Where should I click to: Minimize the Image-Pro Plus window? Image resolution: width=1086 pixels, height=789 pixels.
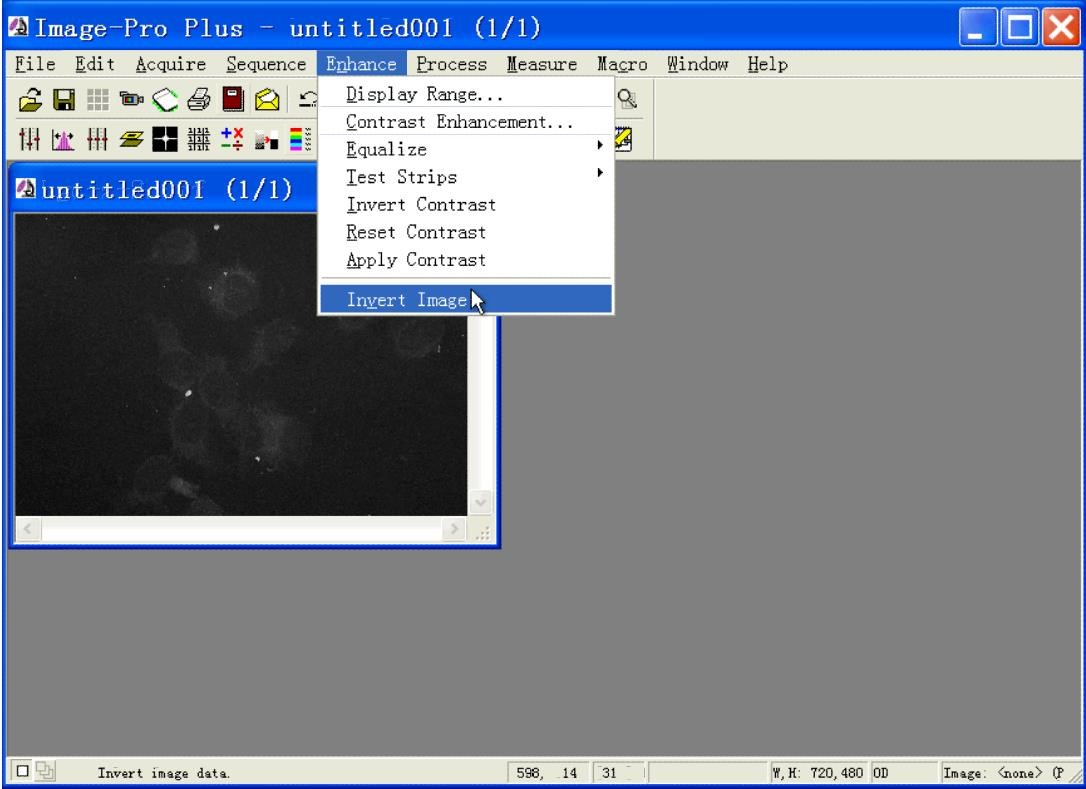coord(978,28)
